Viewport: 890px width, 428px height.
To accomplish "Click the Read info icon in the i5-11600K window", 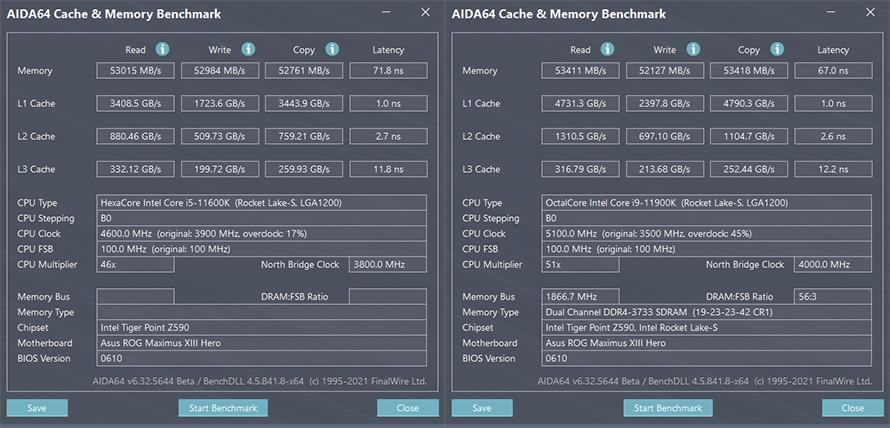I will click(x=162, y=49).
